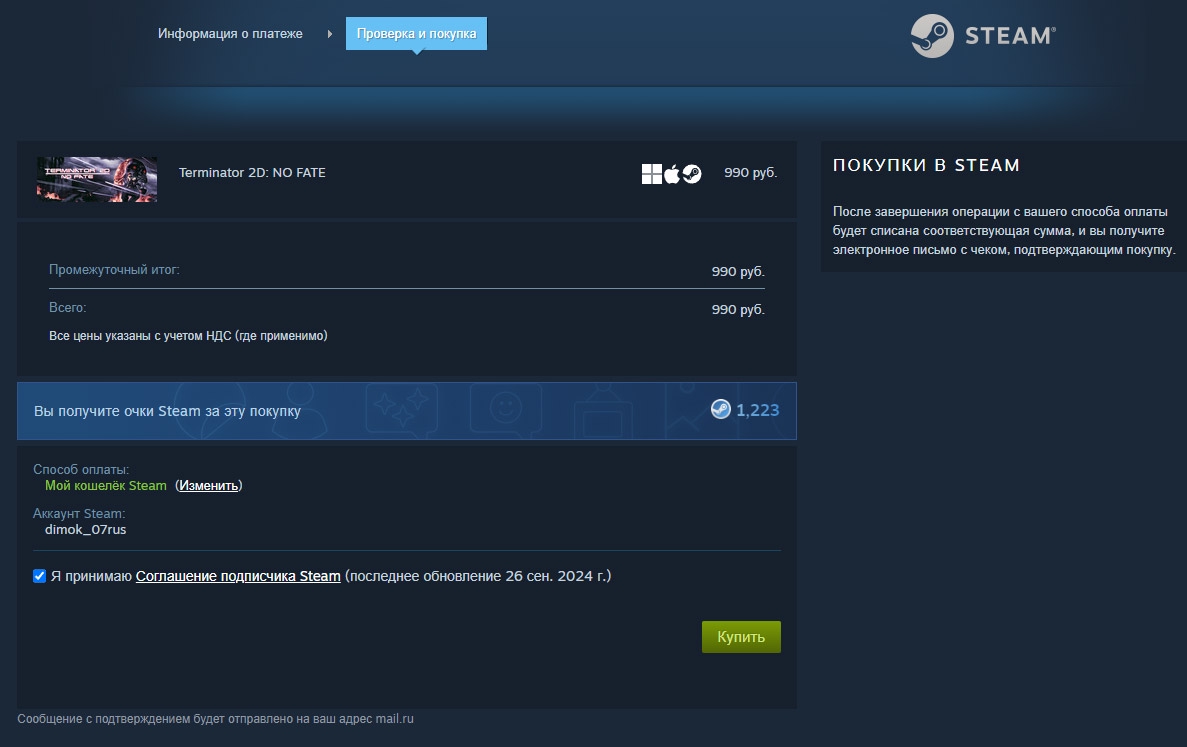The height and width of the screenshot is (747, 1187).
Task: Click Мой кошелёк Steam payment method
Action: tap(106, 486)
